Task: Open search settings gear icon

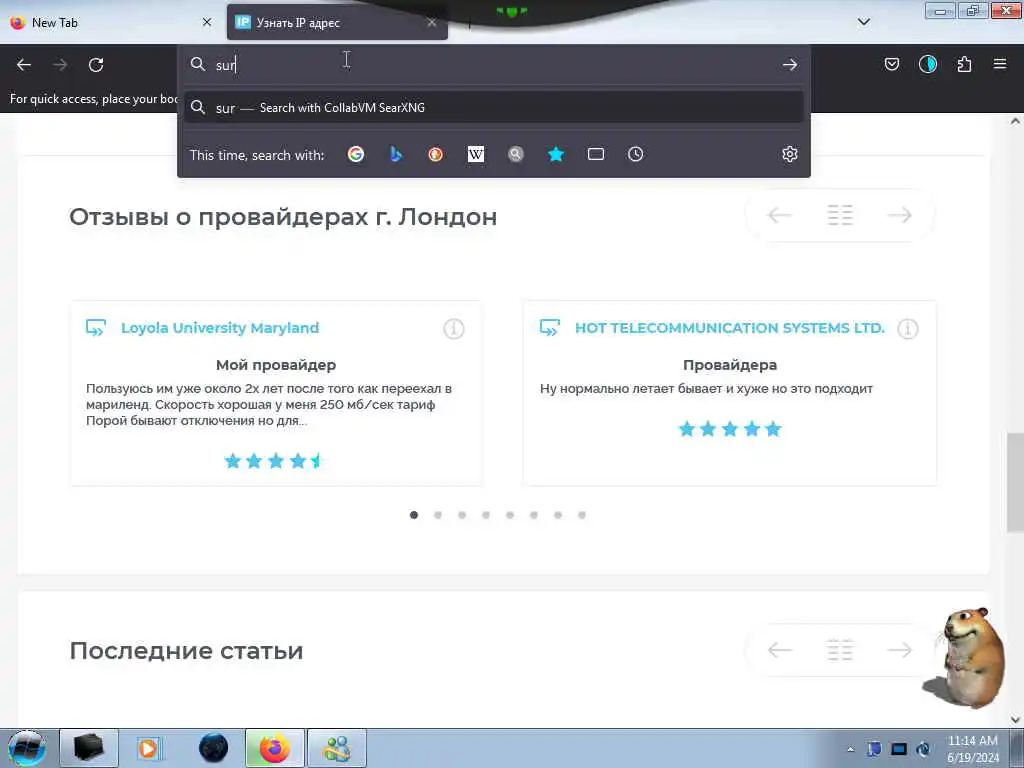Action: click(790, 154)
